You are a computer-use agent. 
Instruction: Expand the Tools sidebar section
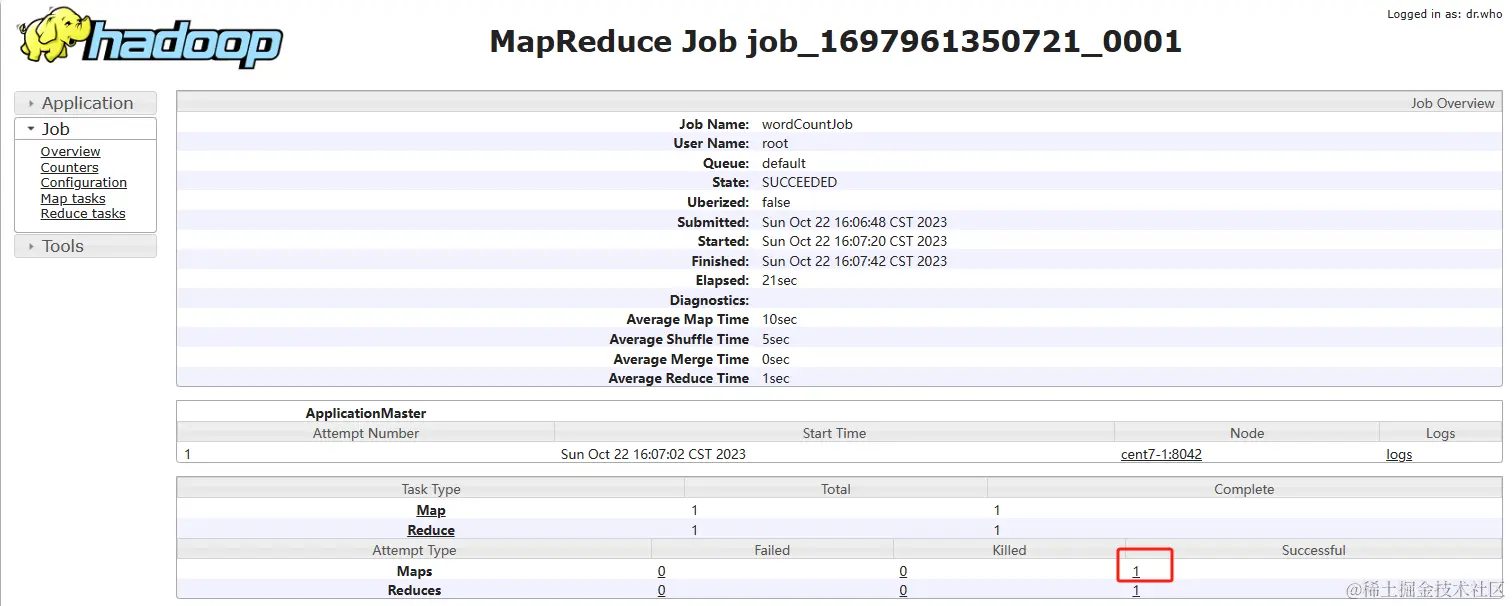pos(86,246)
